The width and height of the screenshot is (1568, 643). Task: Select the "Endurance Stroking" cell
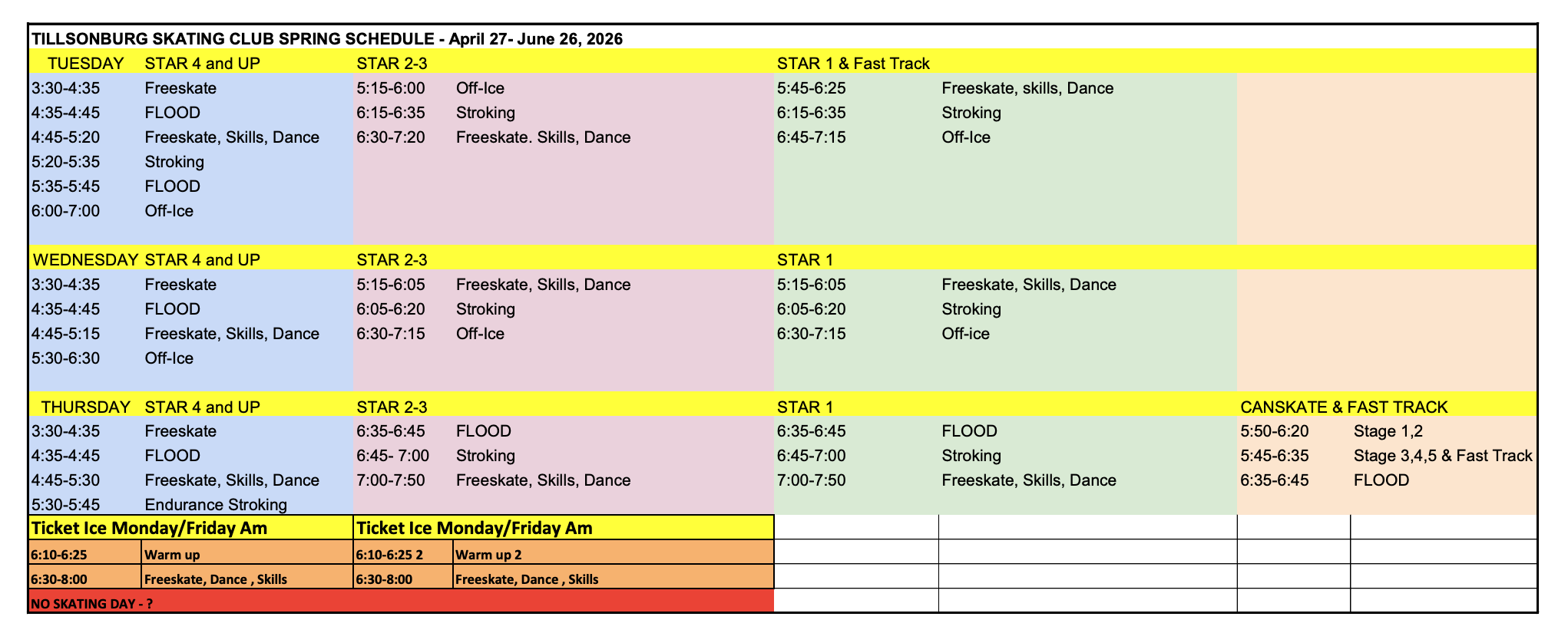216,505
